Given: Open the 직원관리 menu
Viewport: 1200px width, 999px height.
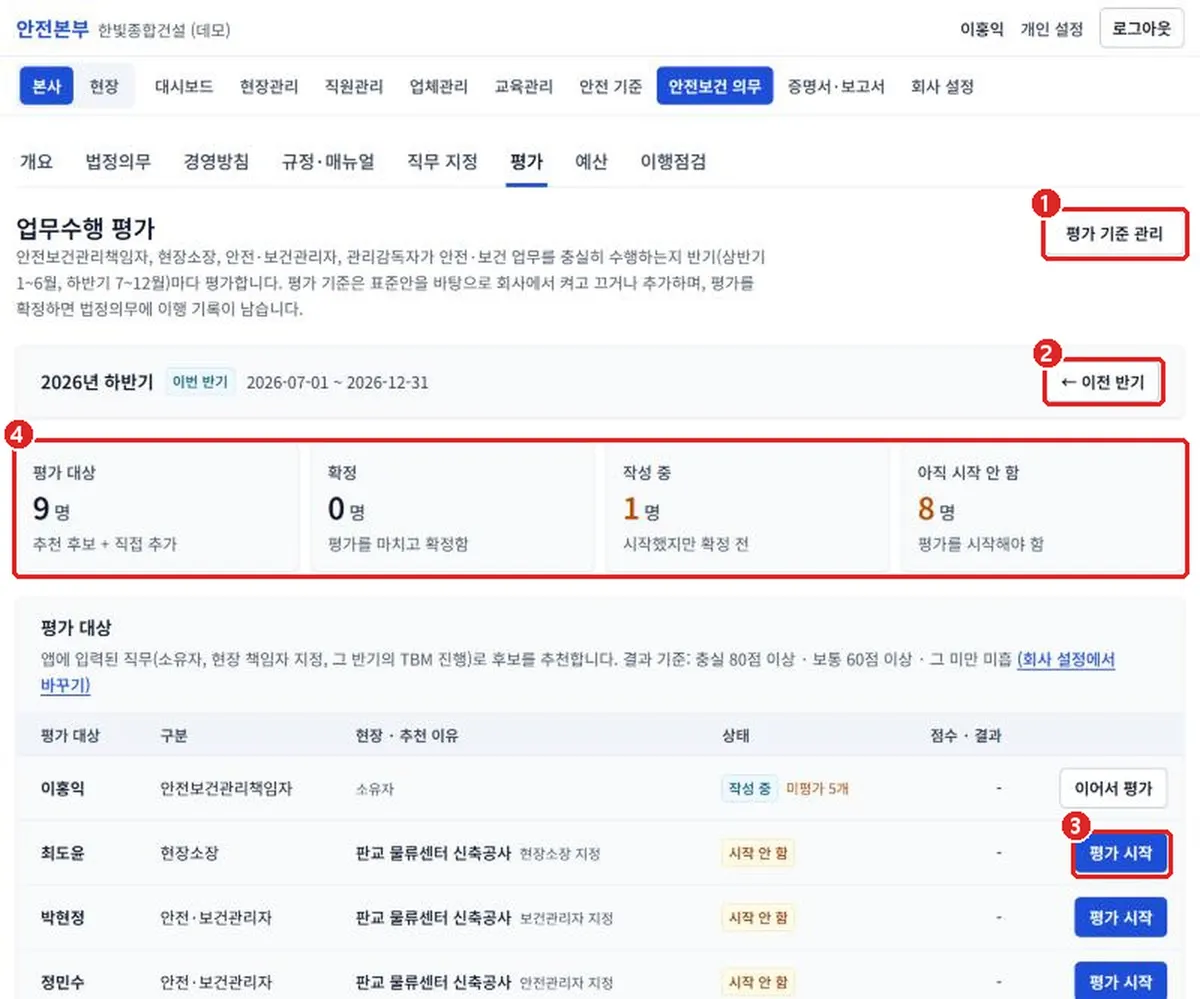Looking at the screenshot, I should tap(354, 86).
